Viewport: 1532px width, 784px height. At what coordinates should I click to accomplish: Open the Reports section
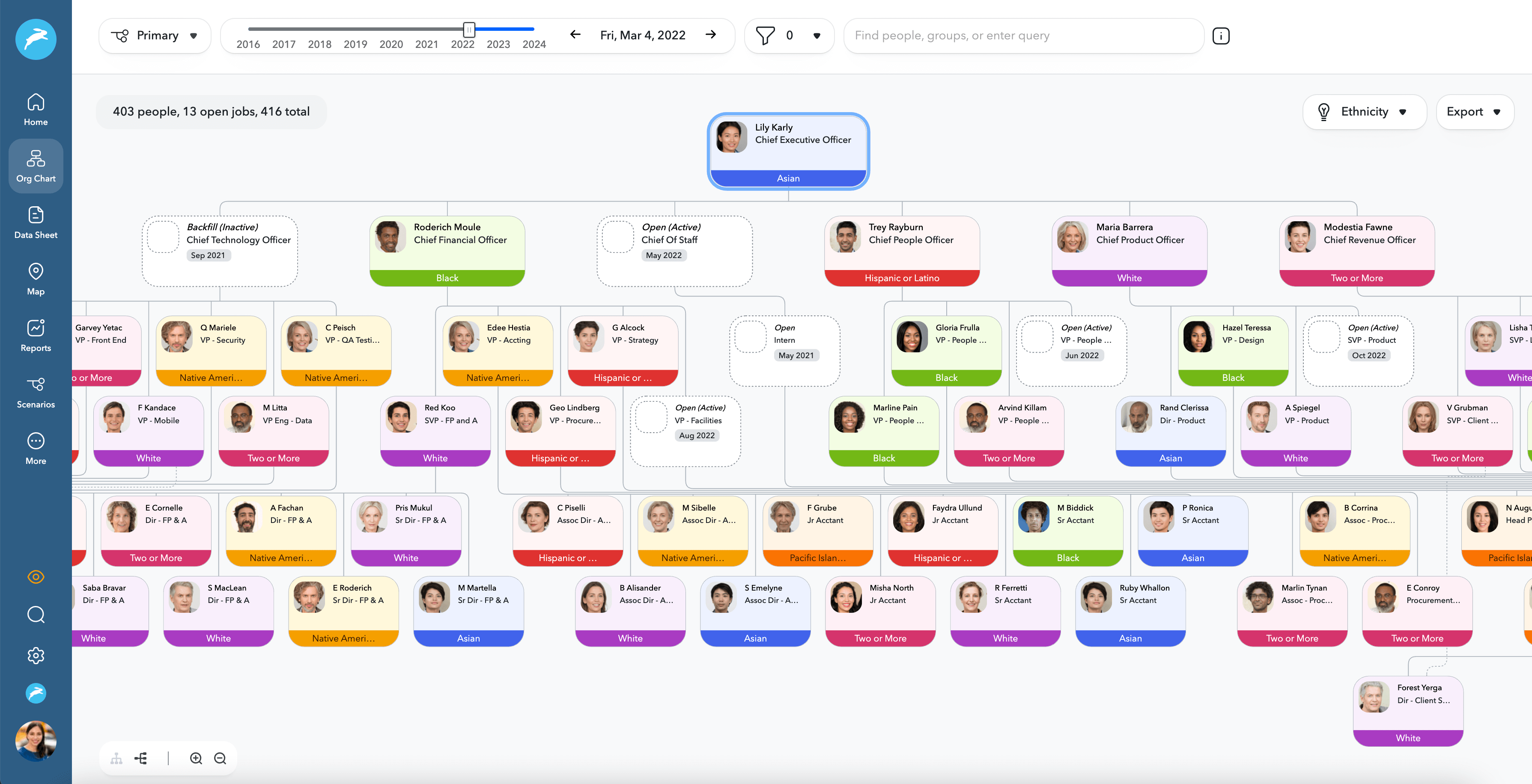click(36, 335)
